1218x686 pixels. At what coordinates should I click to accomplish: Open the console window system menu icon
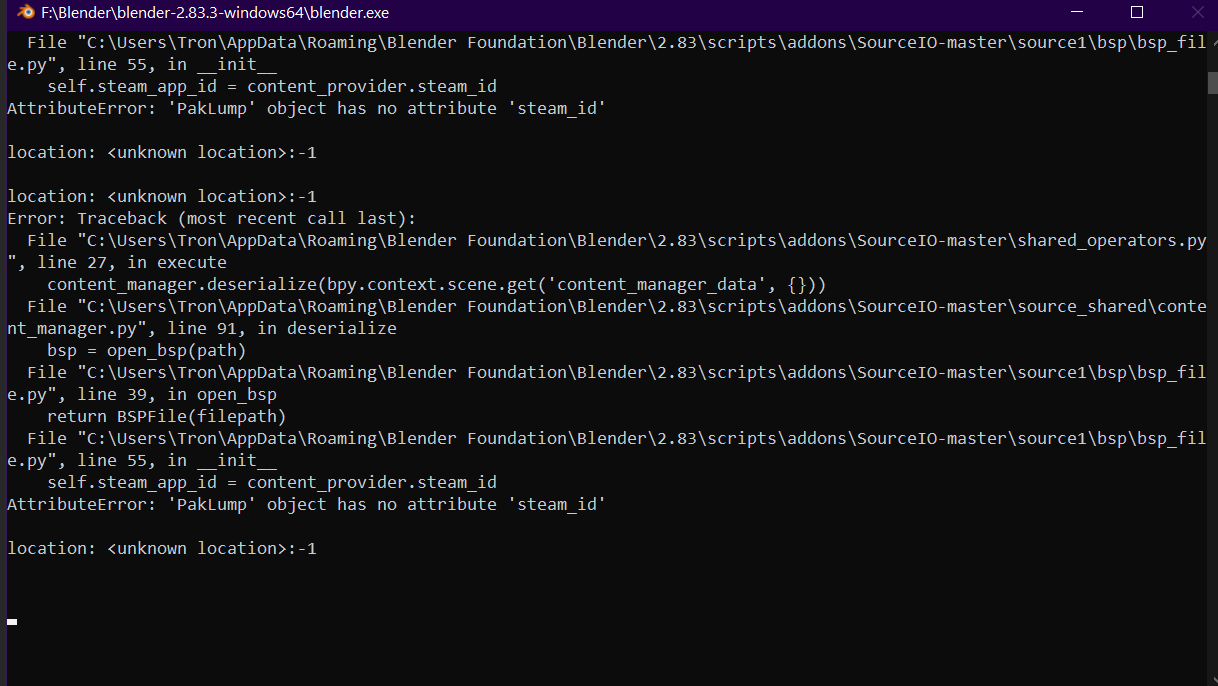28,14
